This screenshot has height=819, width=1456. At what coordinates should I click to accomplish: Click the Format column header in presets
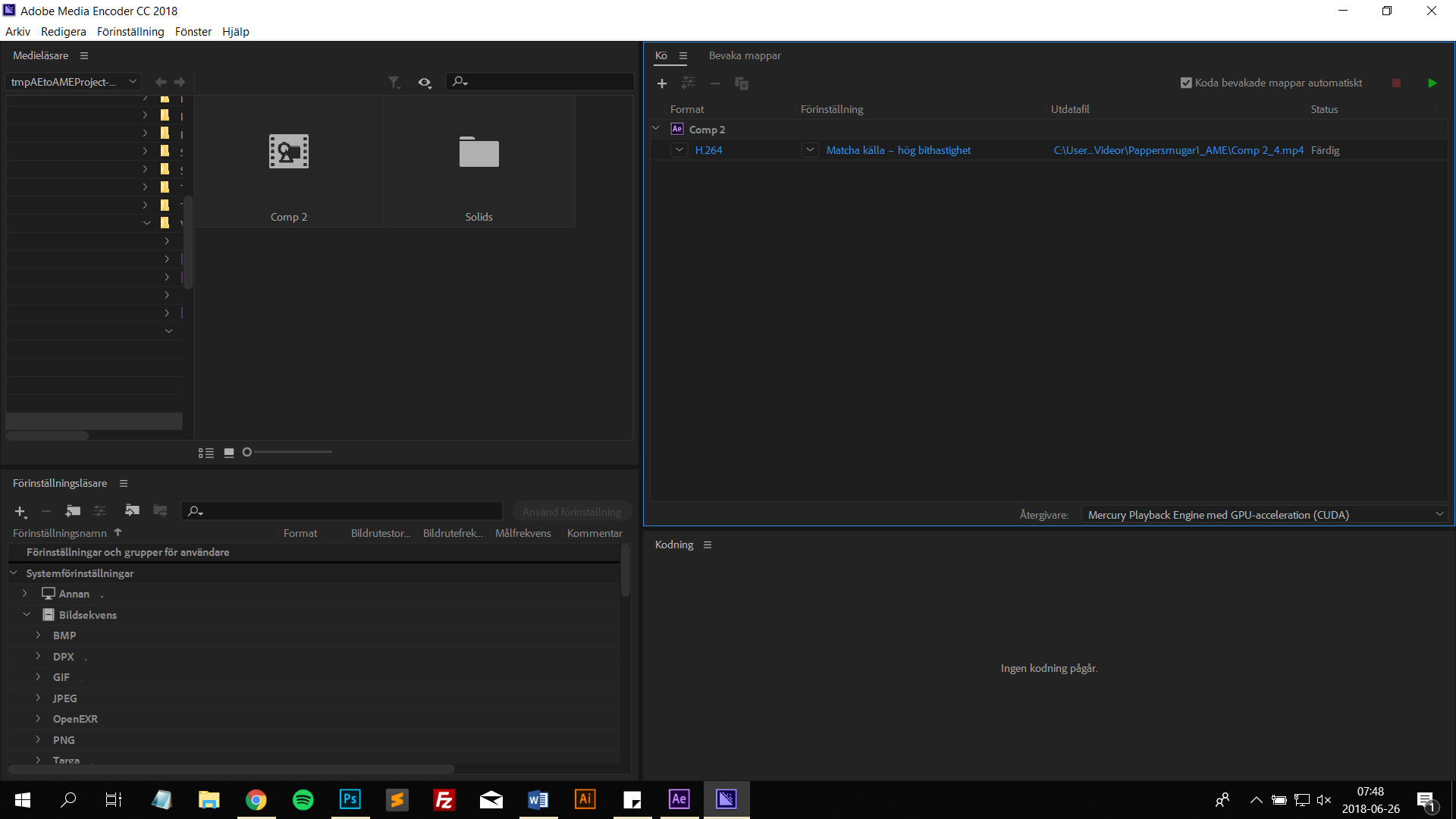tap(300, 534)
